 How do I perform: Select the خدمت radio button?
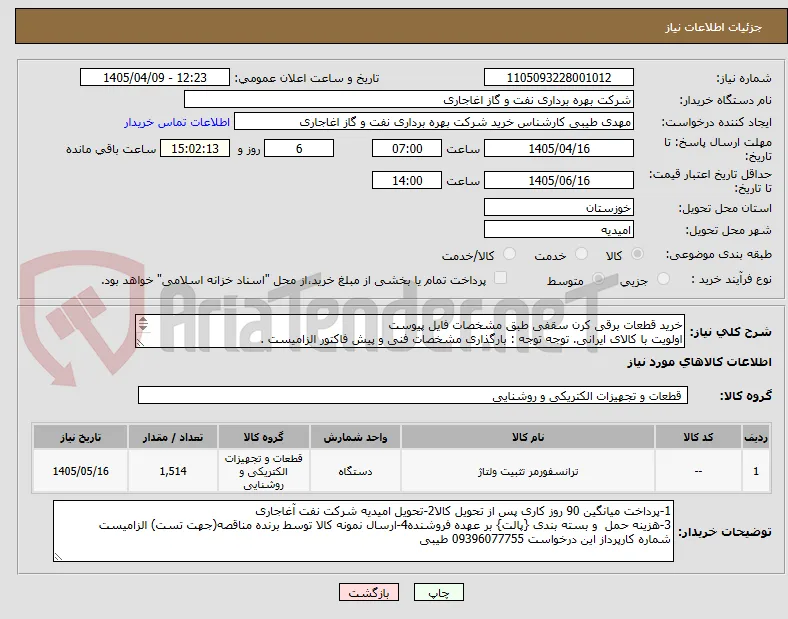[581, 254]
